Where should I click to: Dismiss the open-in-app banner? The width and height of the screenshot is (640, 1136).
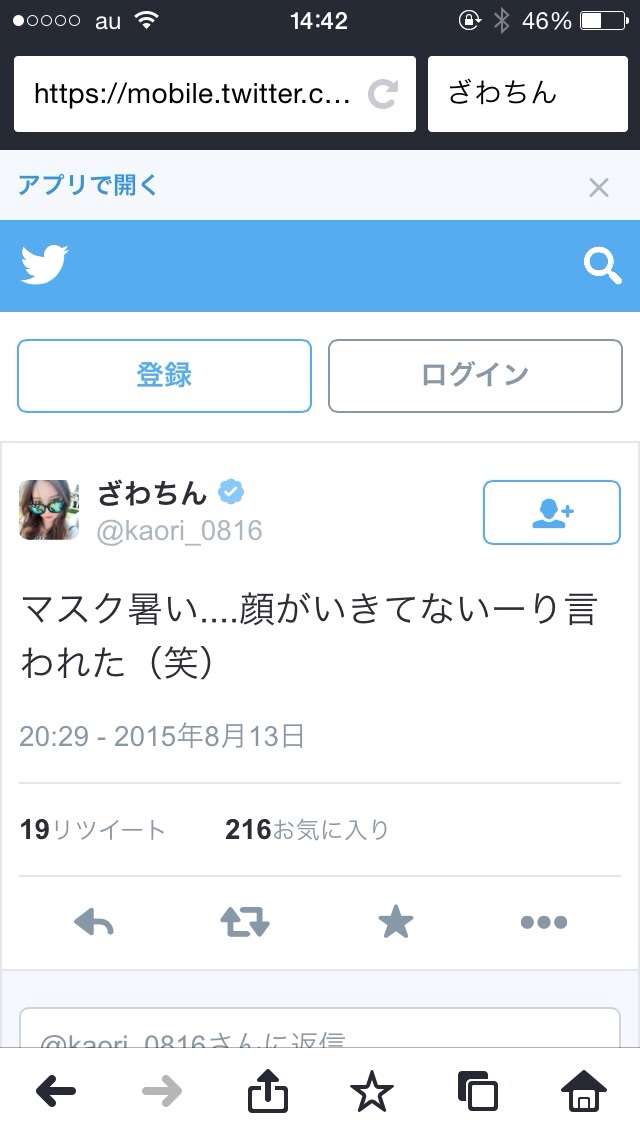(x=599, y=188)
